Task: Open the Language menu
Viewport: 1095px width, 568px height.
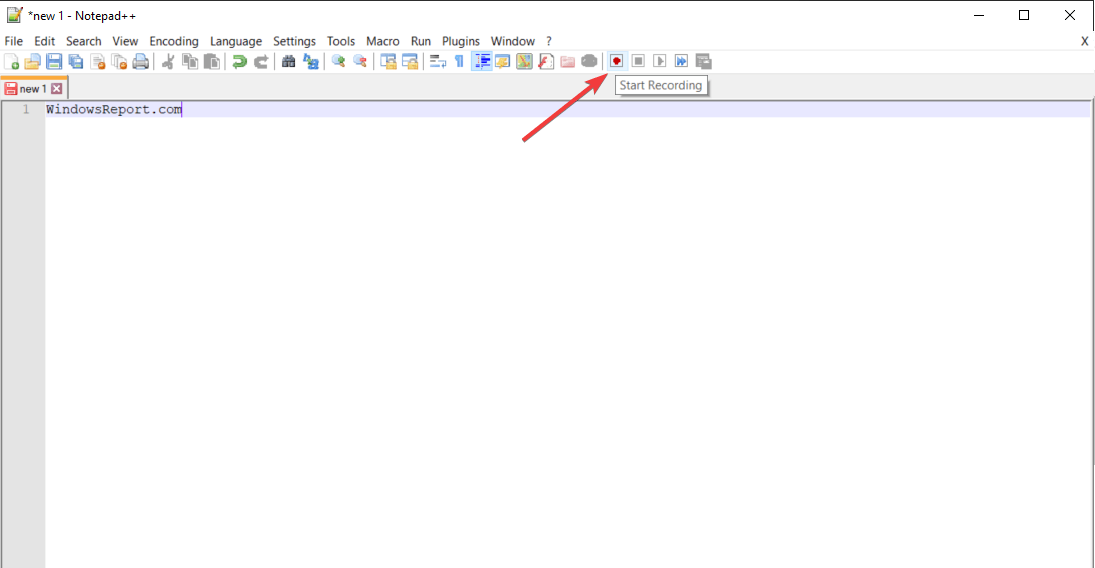Action: click(236, 41)
